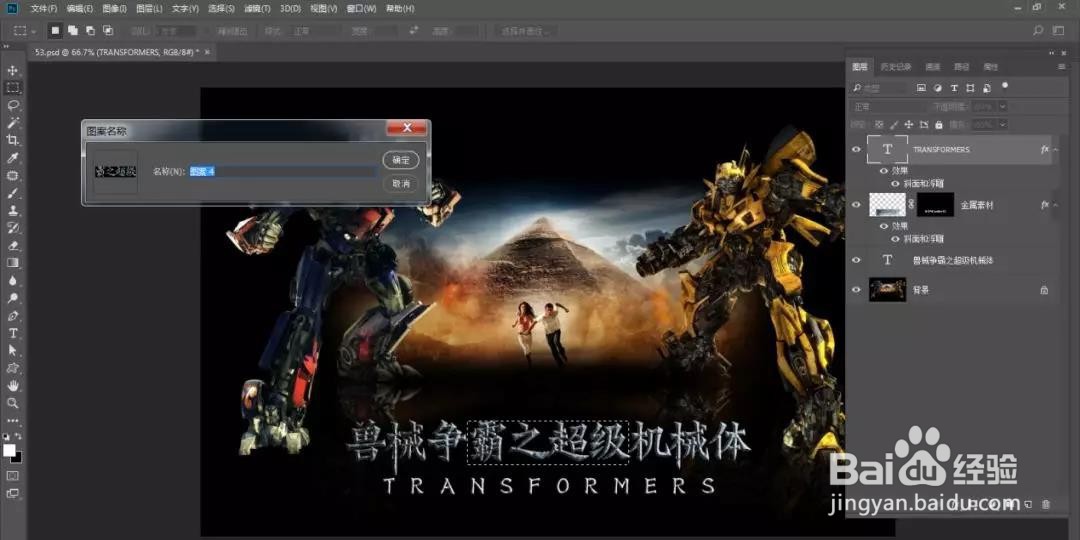Image resolution: width=1080 pixels, height=540 pixels.
Task: Open the blend mode dropdown
Action: (889, 107)
